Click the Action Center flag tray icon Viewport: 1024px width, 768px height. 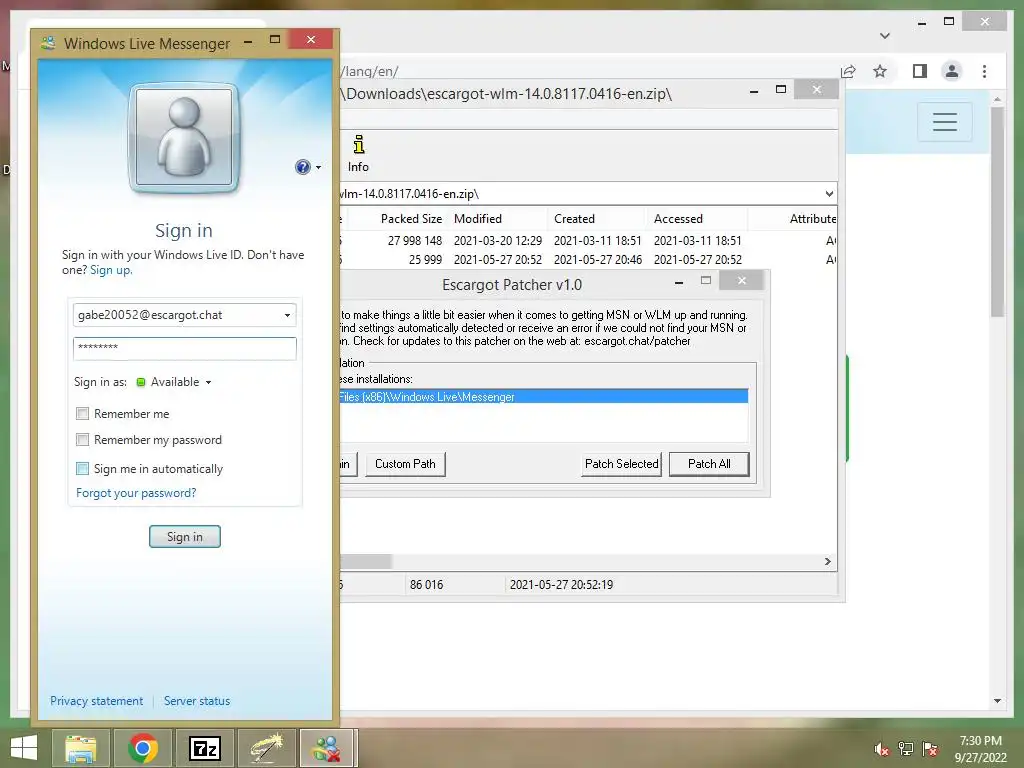930,749
